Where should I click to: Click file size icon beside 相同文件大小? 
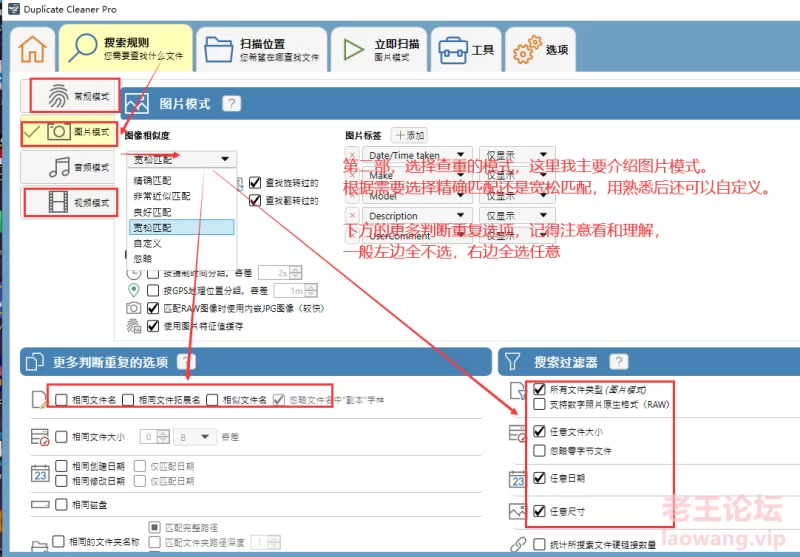point(40,437)
